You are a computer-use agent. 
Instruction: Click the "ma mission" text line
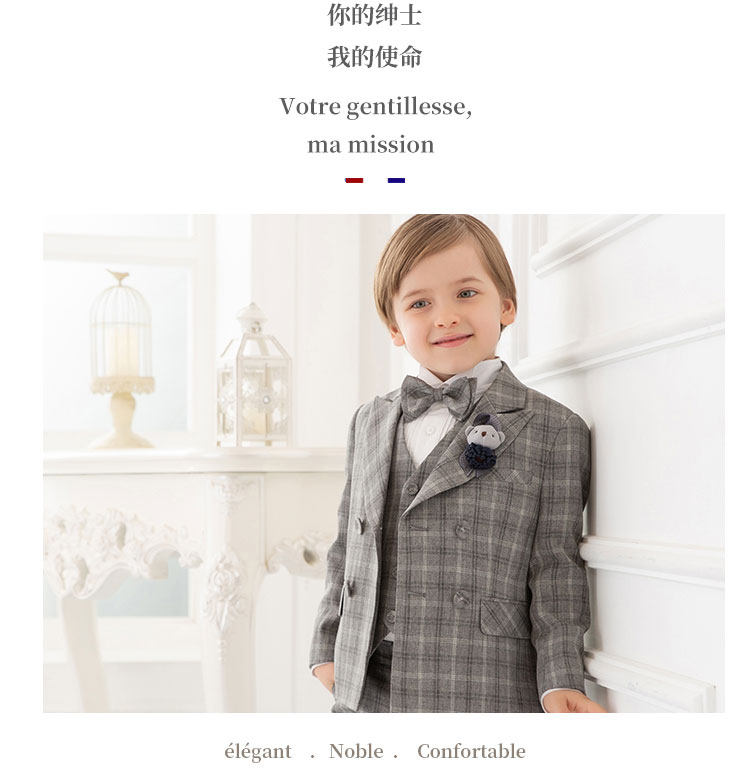coord(371,145)
